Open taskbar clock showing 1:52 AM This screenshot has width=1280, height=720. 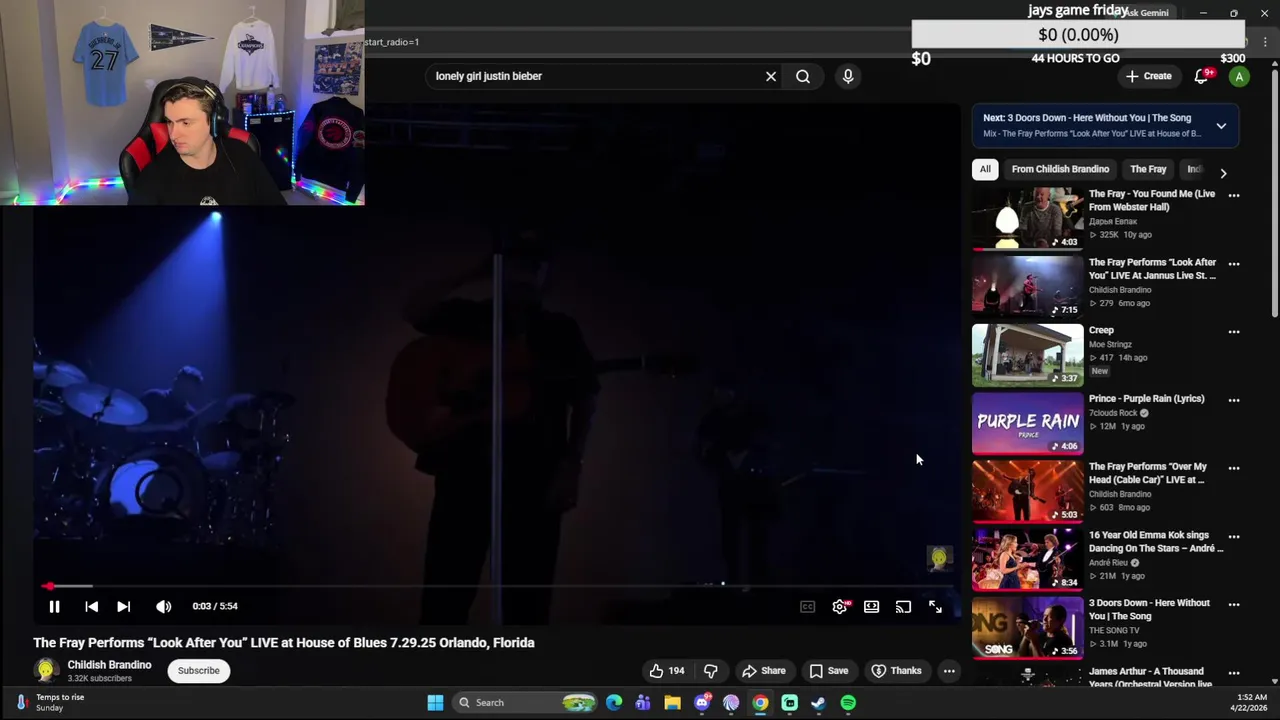coord(1252,703)
